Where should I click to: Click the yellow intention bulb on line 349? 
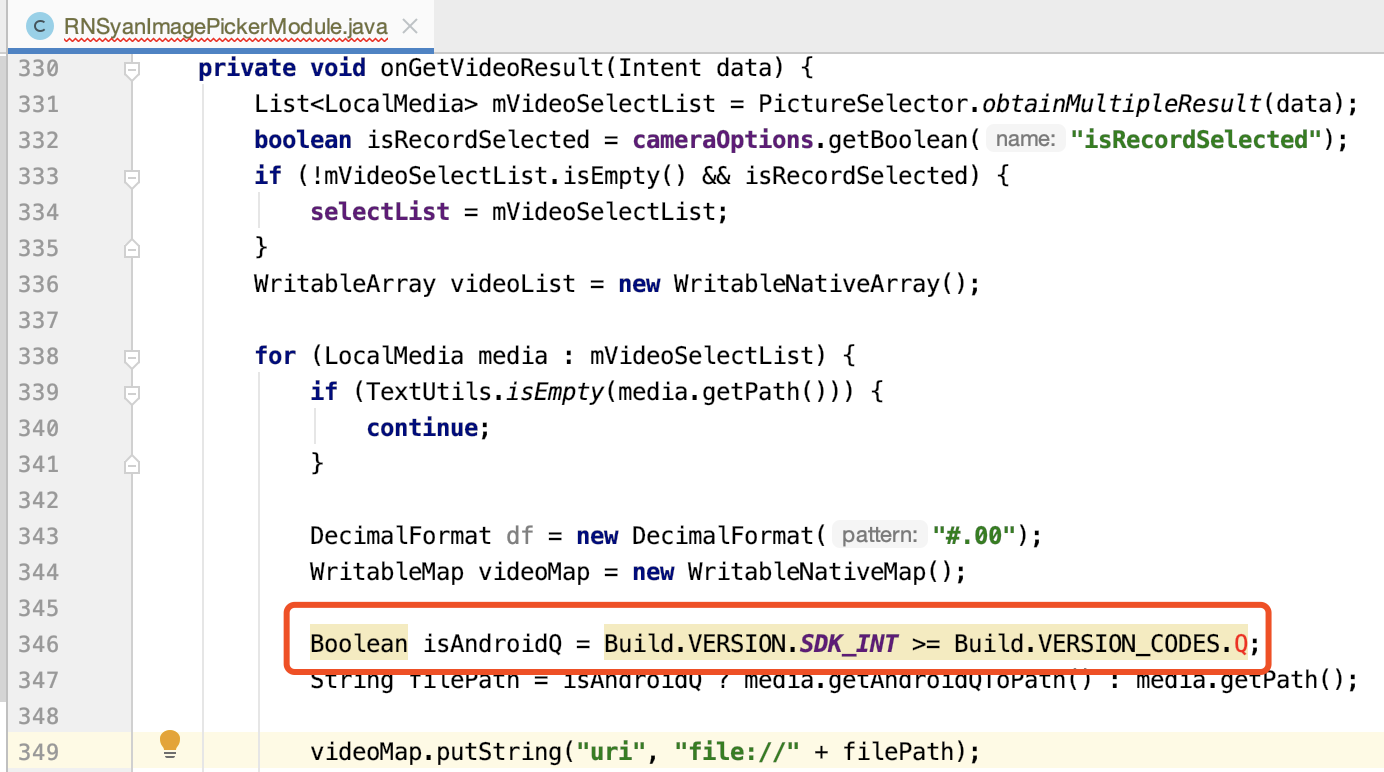169,744
